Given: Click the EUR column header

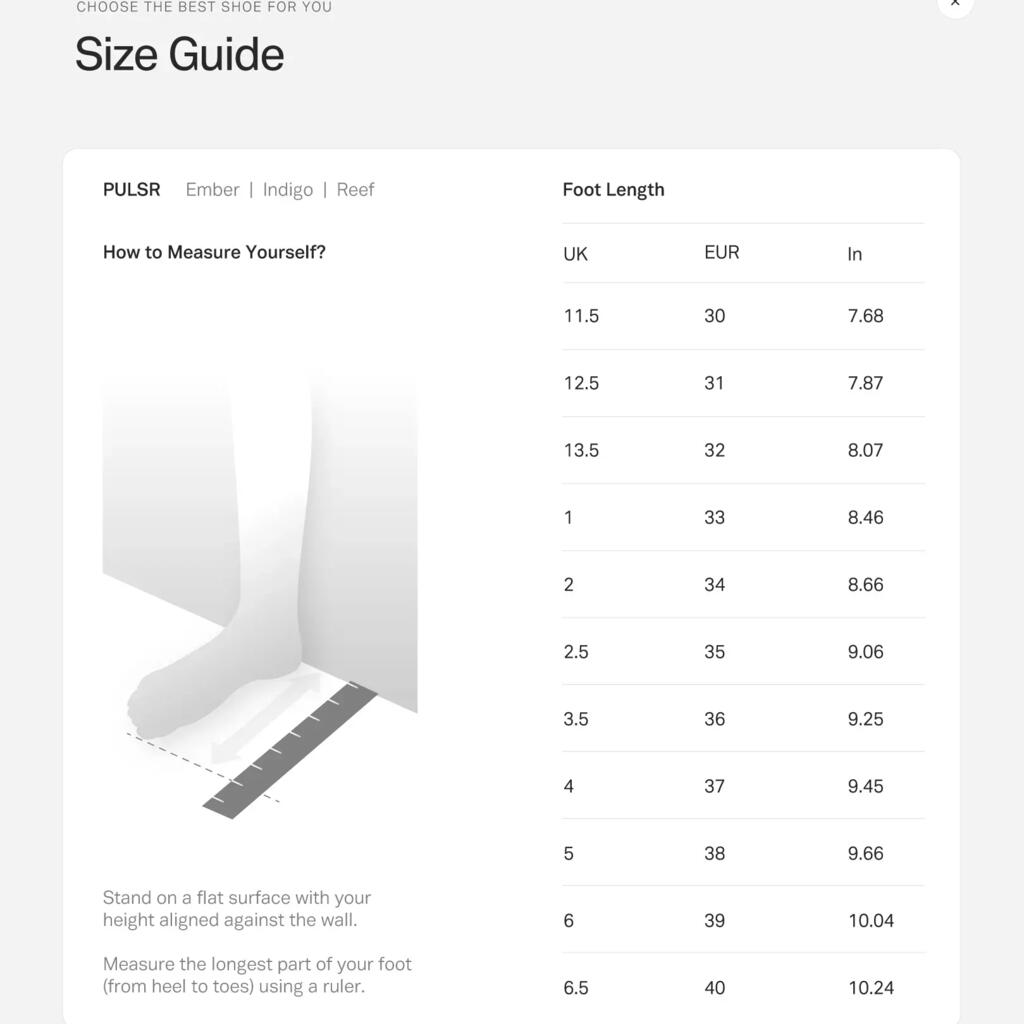Looking at the screenshot, I should (722, 252).
